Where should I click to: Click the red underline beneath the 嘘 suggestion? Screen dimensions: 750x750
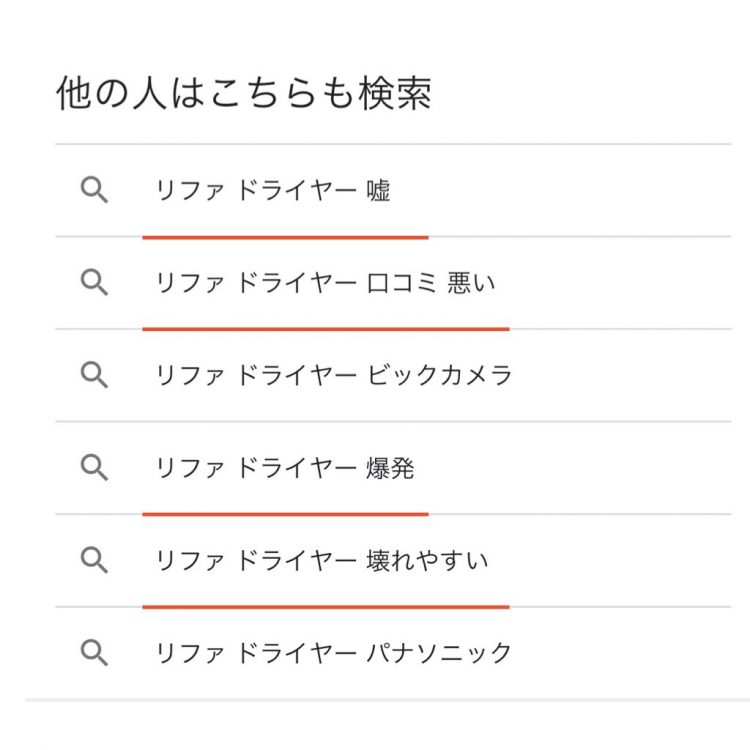pyautogui.click(x=285, y=237)
